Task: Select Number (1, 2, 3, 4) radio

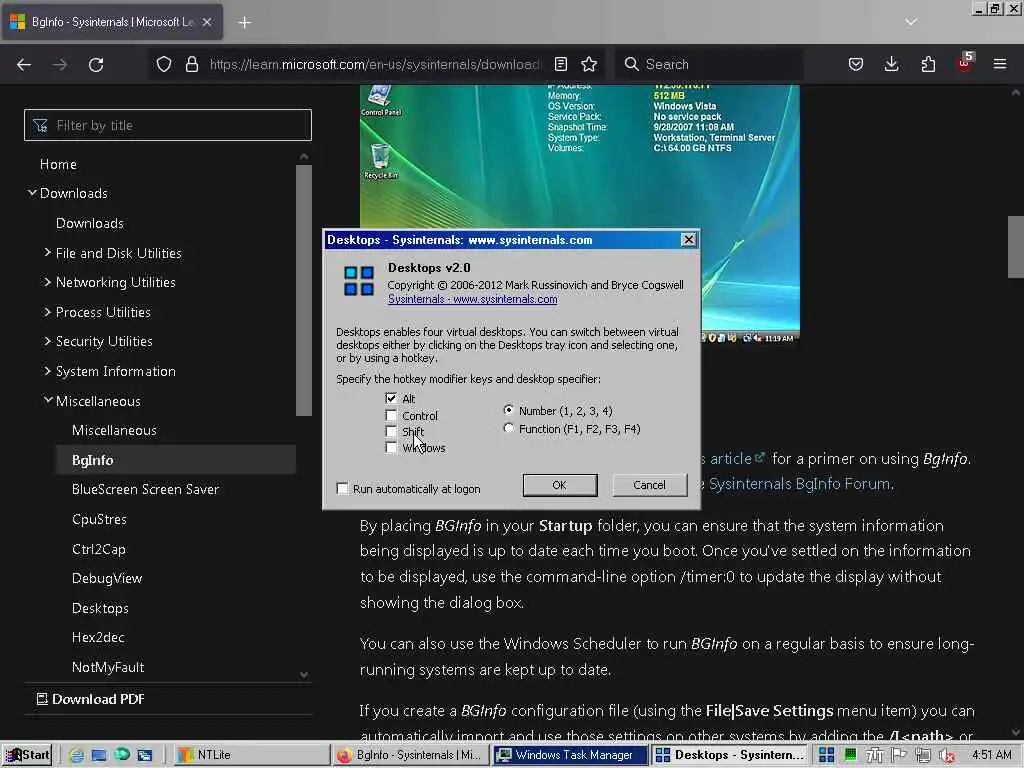Action: (x=509, y=410)
